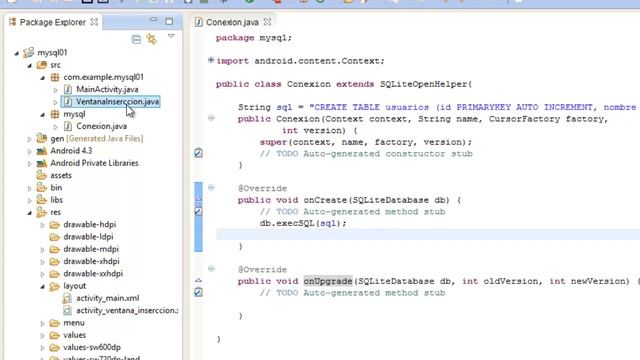Screen dimensions: 640x360
Task: Expand the folded import statements
Action: 211,60
